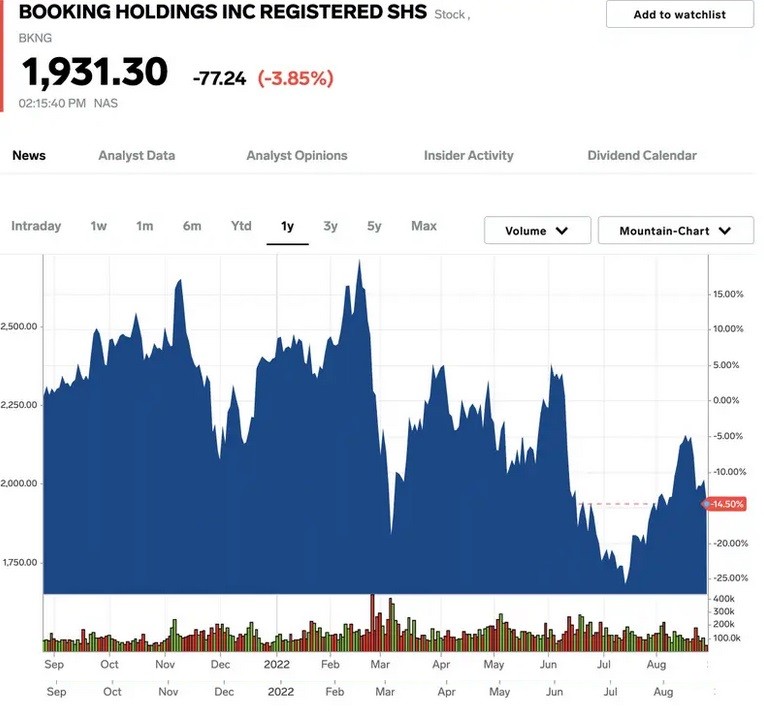Viewport: 764px width, 711px height.
Task: Change chart to 3y range
Action: tap(331, 226)
